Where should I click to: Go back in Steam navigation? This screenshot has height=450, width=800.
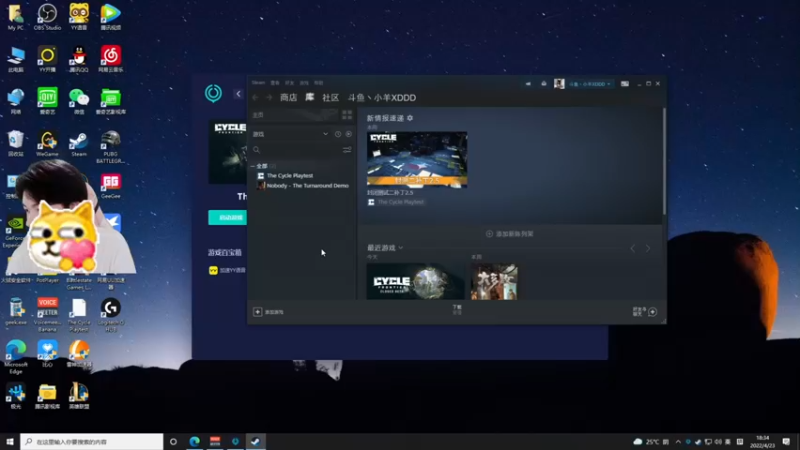tap(256, 97)
